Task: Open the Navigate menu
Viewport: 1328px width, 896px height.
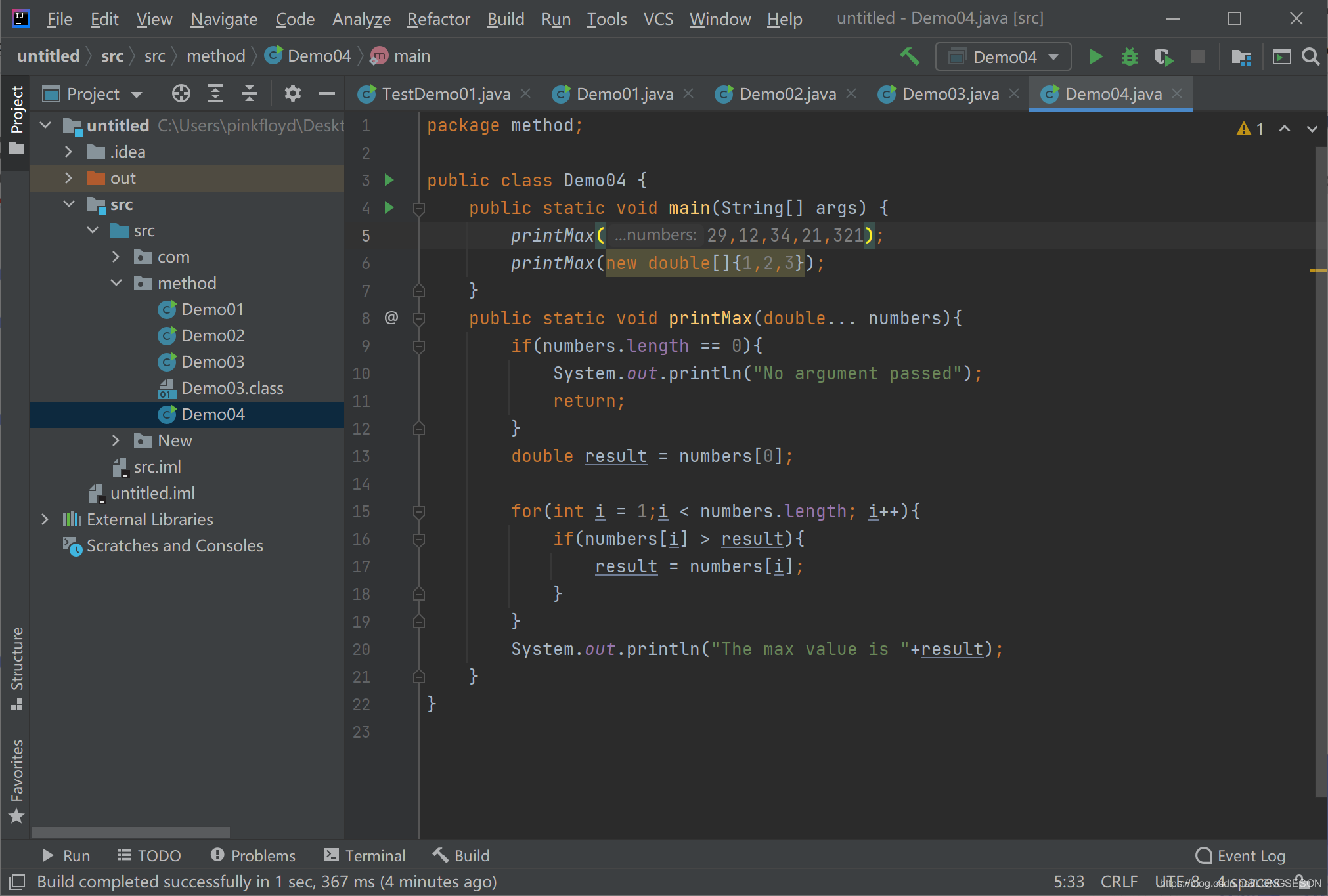Action: tap(224, 19)
